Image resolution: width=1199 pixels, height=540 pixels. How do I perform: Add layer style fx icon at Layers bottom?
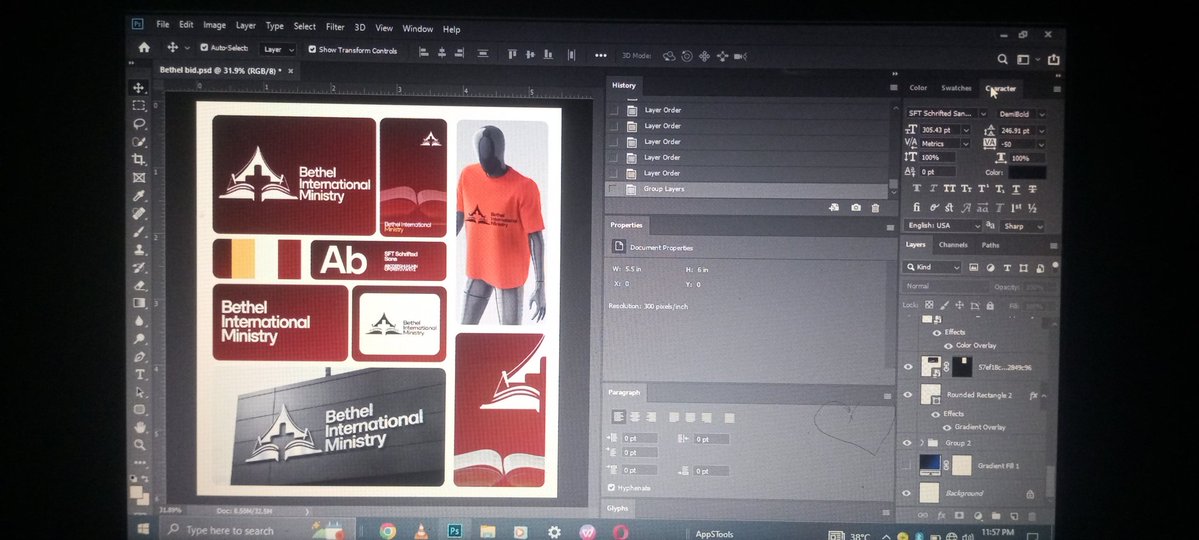941,516
